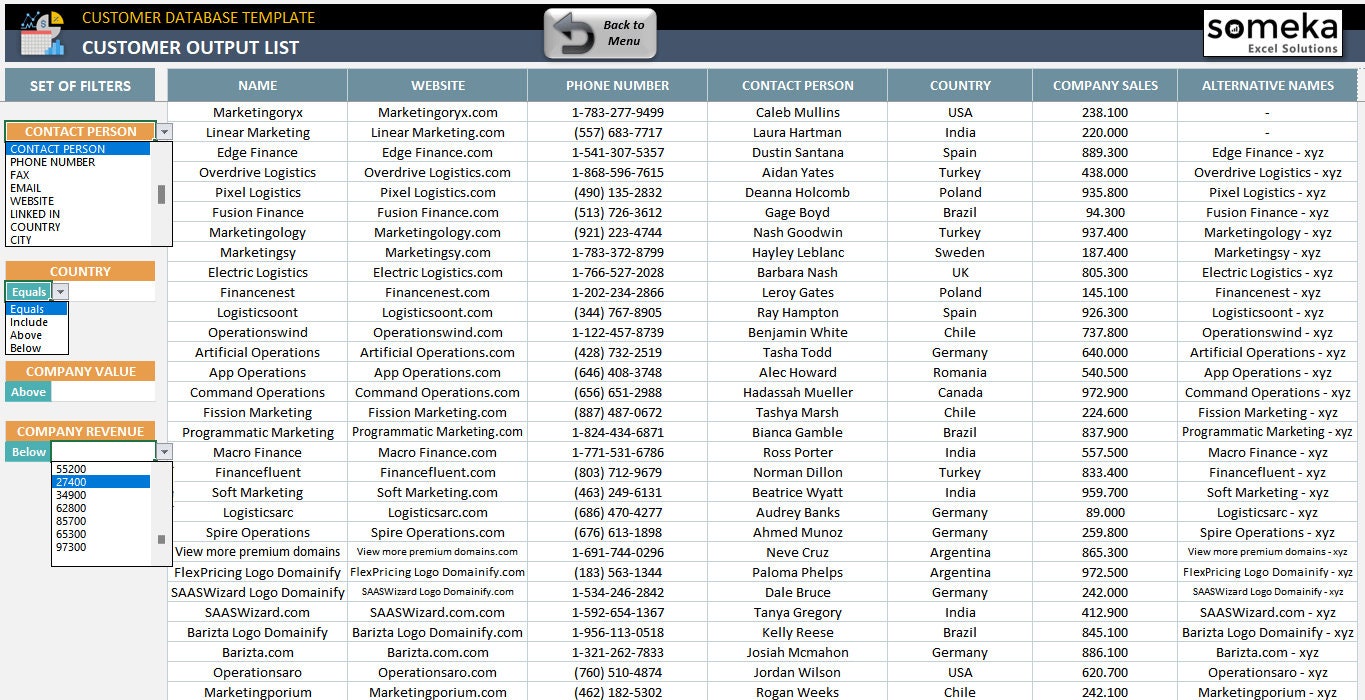The width and height of the screenshot is (1365, 700).
Task: Click the scrollbar inside the contact filter list
Action: point(161,195)
